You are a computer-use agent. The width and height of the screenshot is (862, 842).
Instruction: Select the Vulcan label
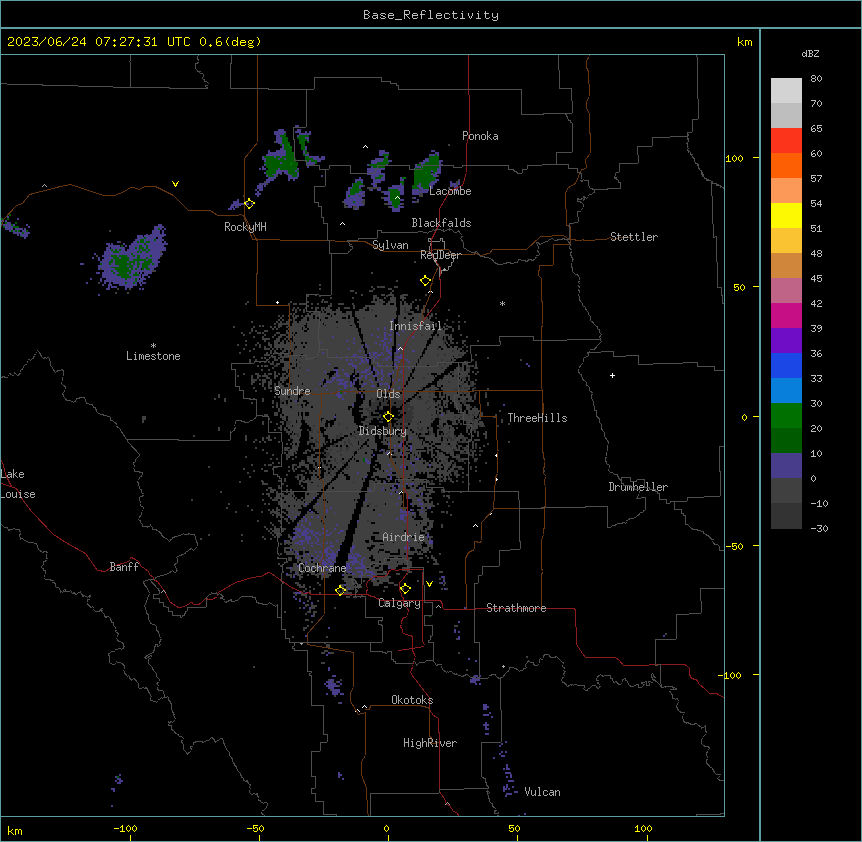(x=542, y=792)
